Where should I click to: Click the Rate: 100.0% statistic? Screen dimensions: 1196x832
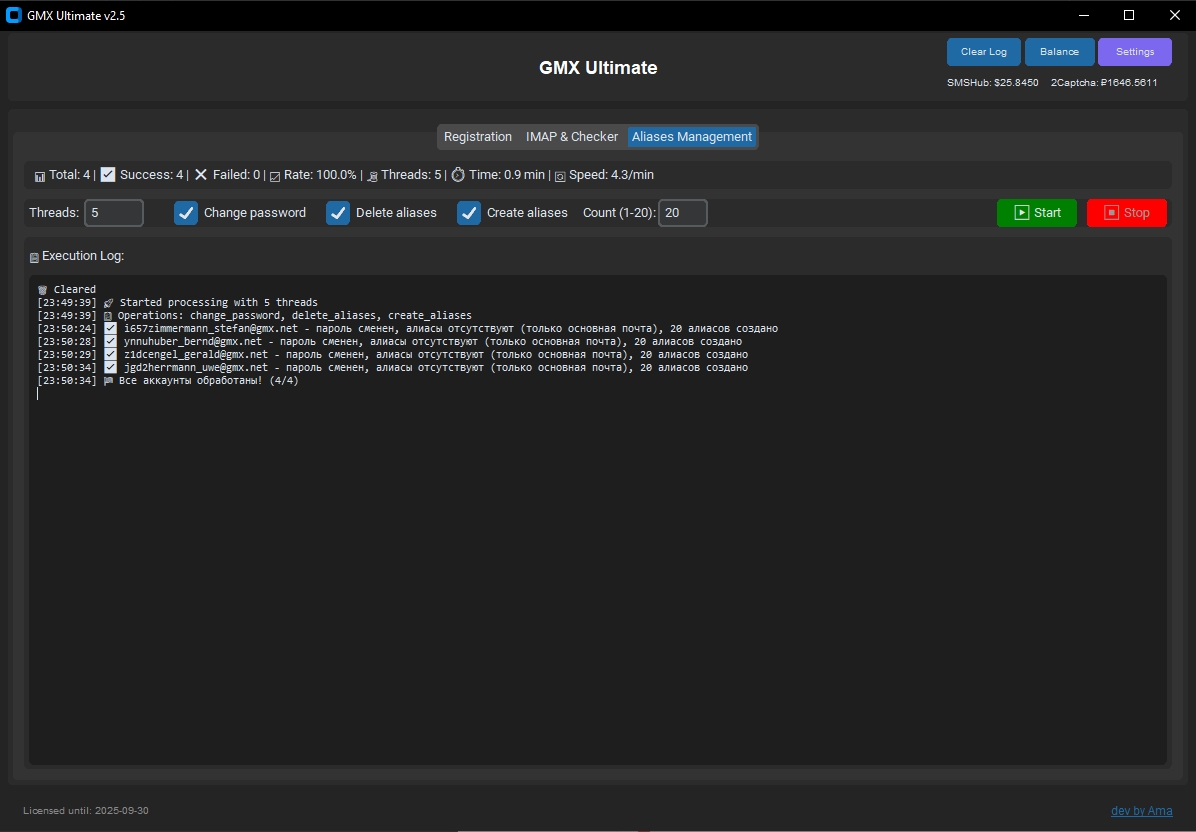click(x=320, y=175)
